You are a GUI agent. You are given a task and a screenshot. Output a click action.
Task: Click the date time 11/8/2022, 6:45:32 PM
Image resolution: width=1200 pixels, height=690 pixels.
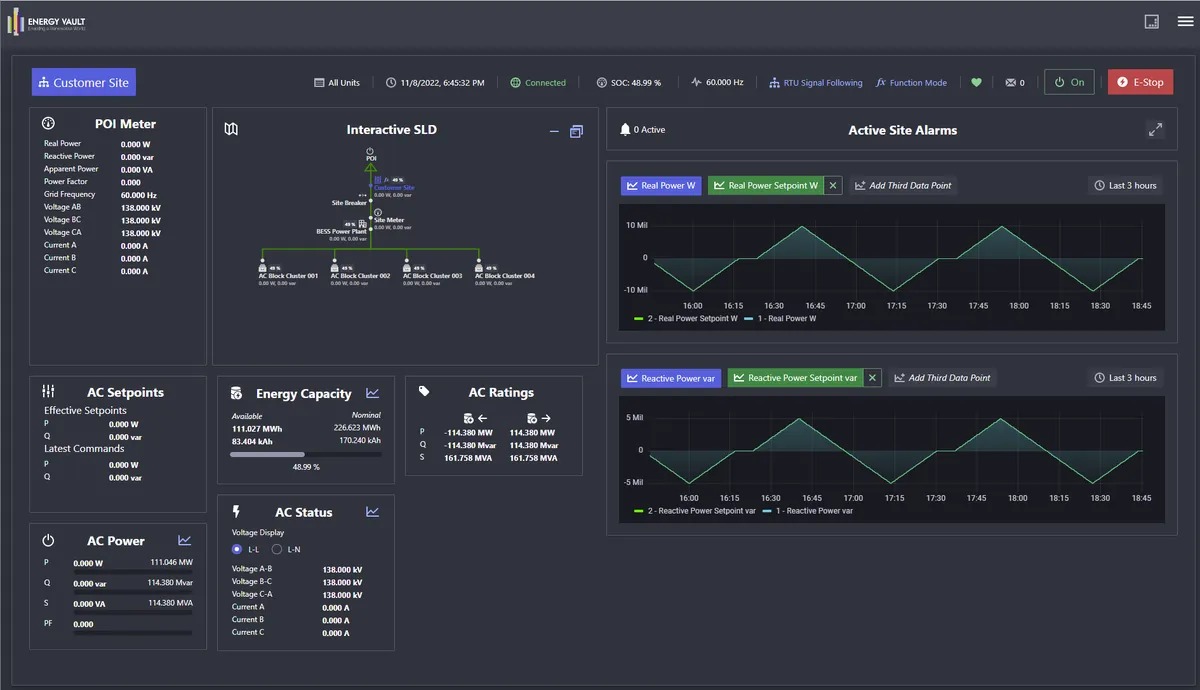(x=435, y=83)
